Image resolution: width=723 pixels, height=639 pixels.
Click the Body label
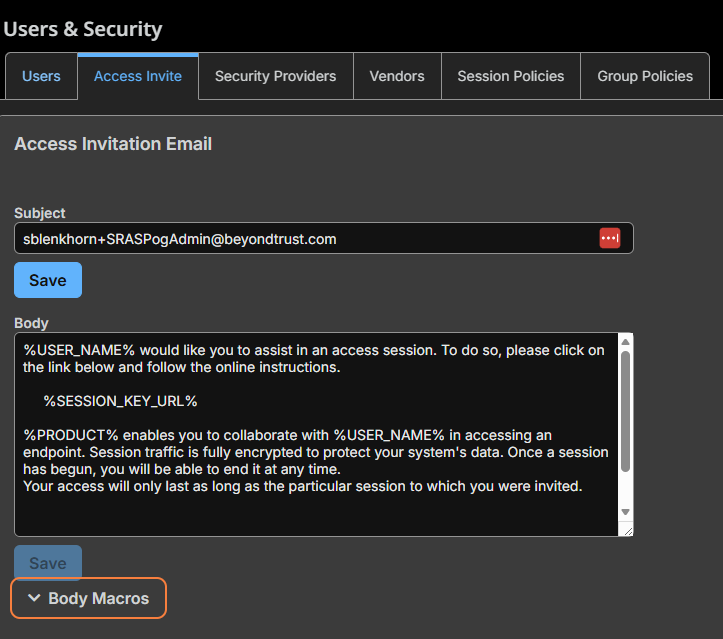31,323
